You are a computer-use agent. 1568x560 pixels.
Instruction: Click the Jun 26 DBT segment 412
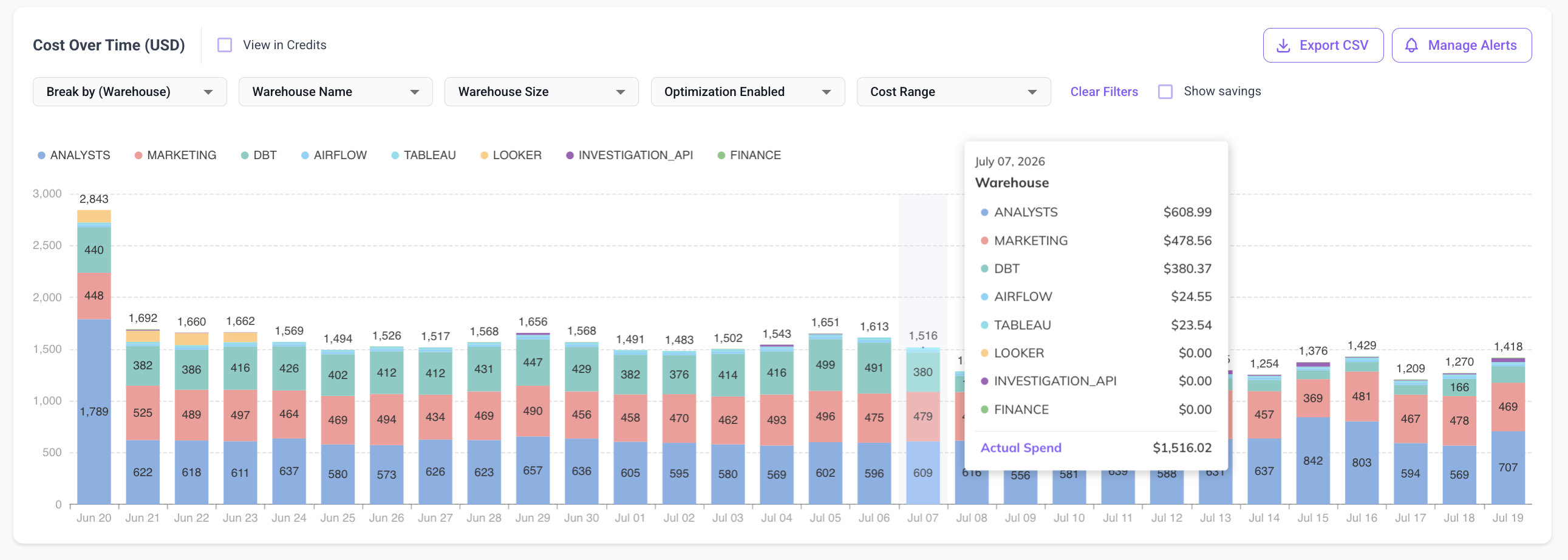point(386,372)
